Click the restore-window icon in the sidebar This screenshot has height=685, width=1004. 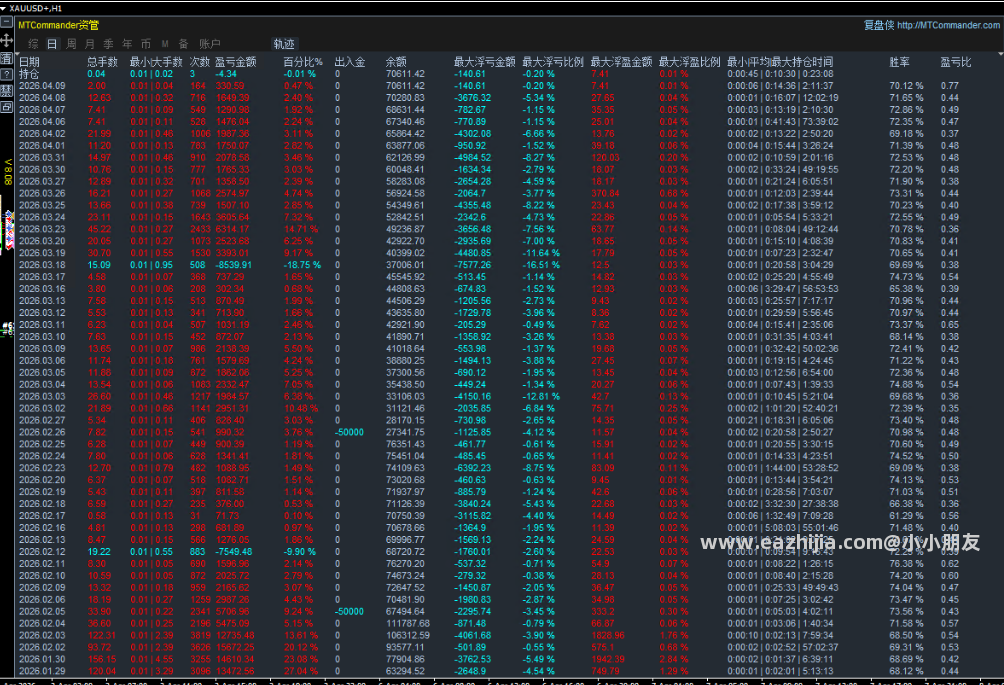(x=6, y=106)
